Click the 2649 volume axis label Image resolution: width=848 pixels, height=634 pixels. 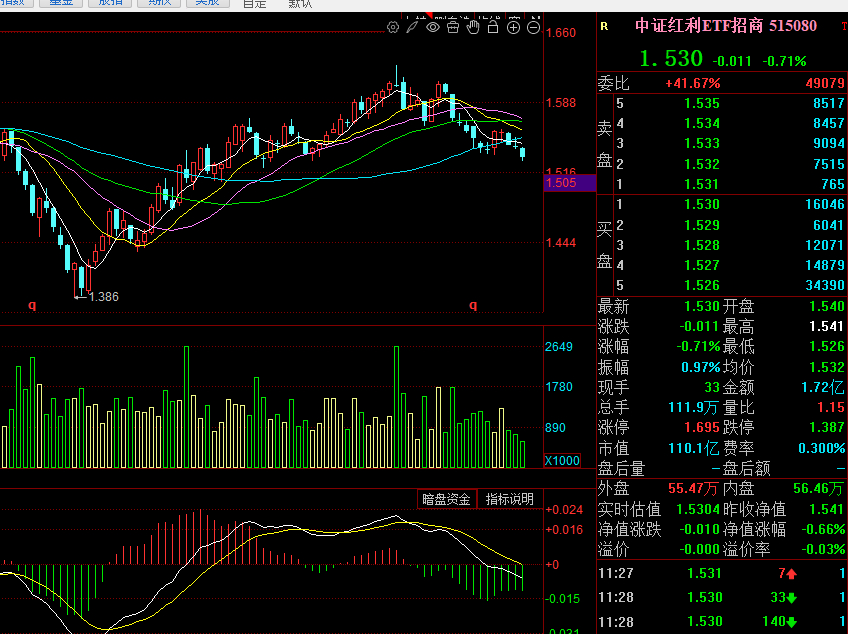point(559,347)
